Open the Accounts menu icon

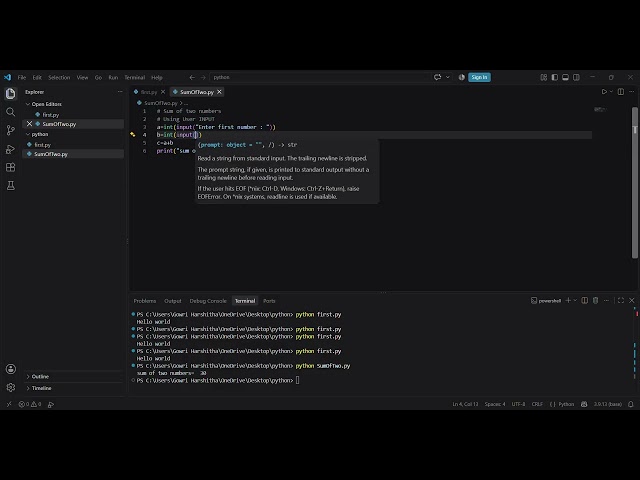click(11, 369)
